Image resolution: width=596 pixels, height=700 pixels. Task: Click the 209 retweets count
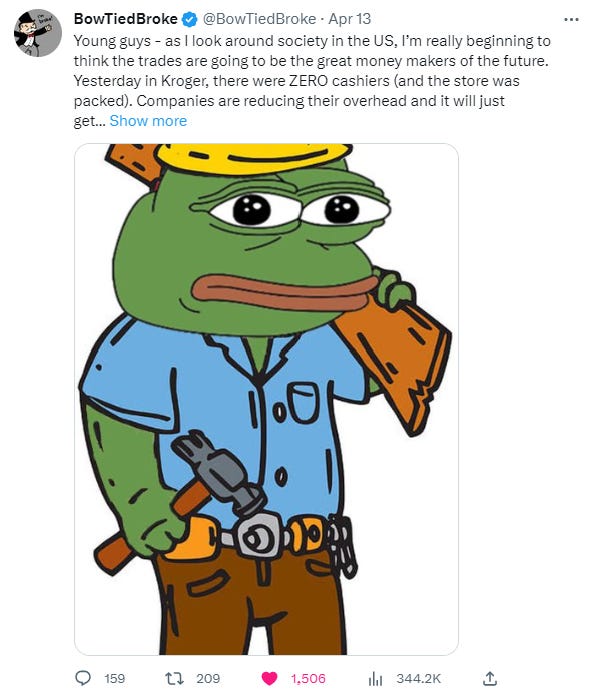click(208, 679)
